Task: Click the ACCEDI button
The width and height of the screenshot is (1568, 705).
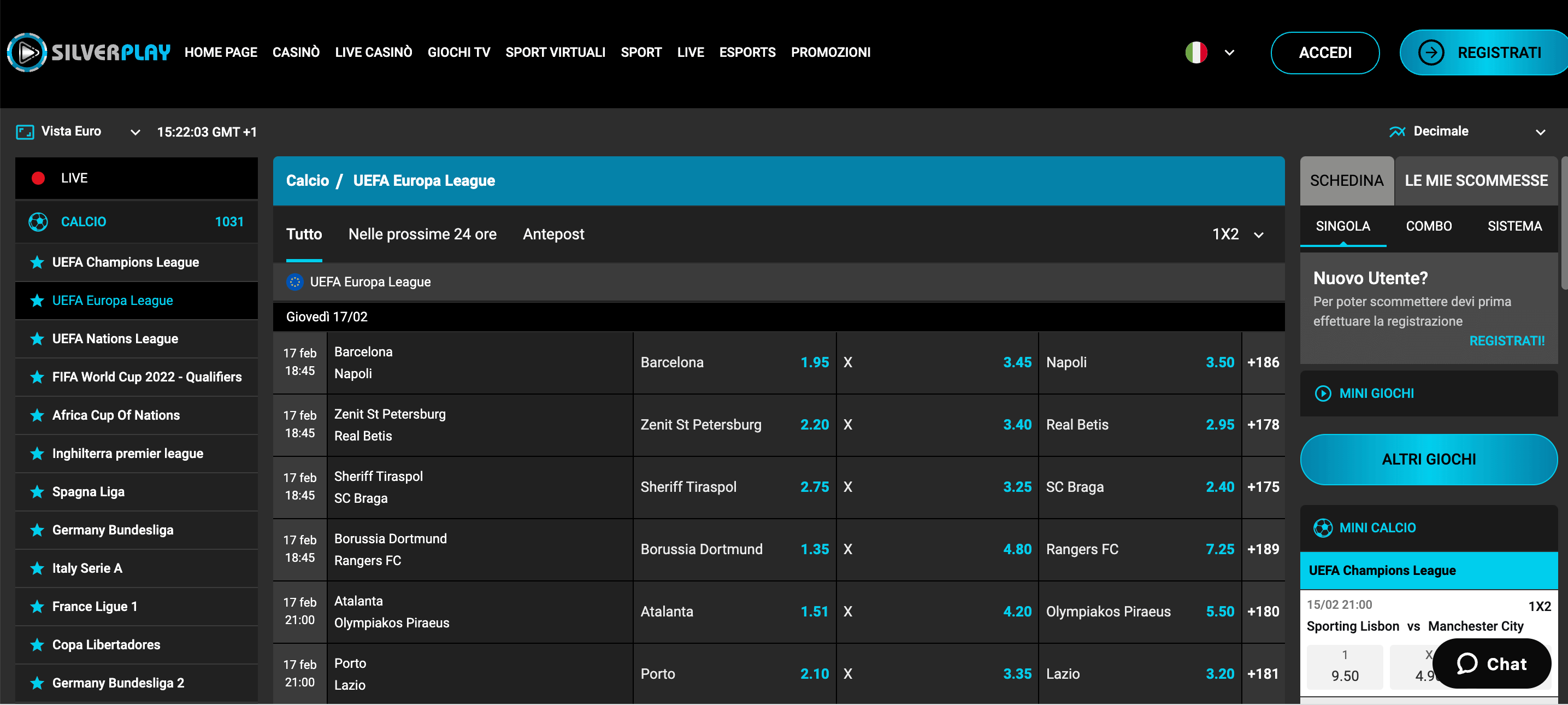Action: click(1325, 52)
